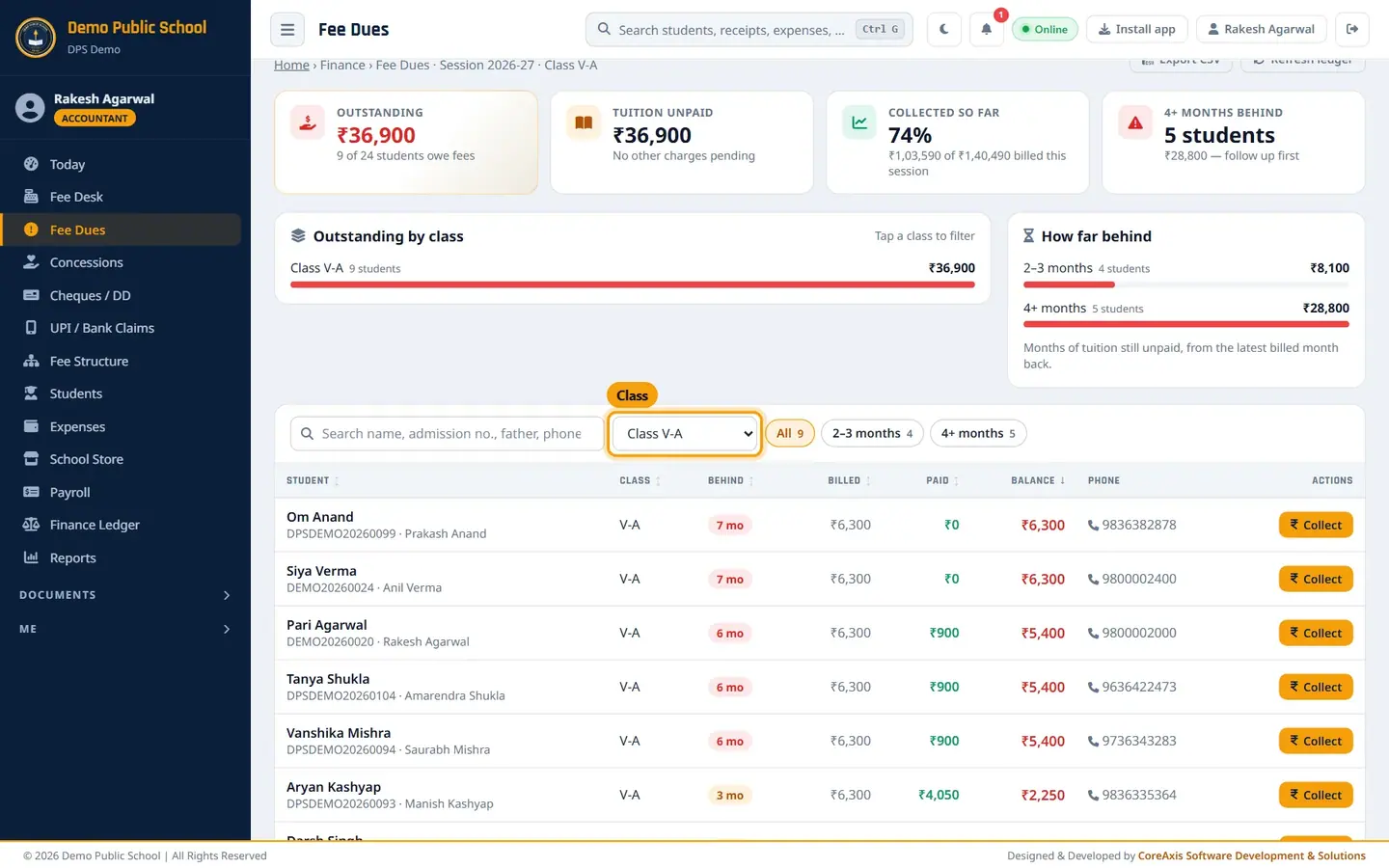
Task: Filter by 2–3 months chip
Action: coord(872,434)
